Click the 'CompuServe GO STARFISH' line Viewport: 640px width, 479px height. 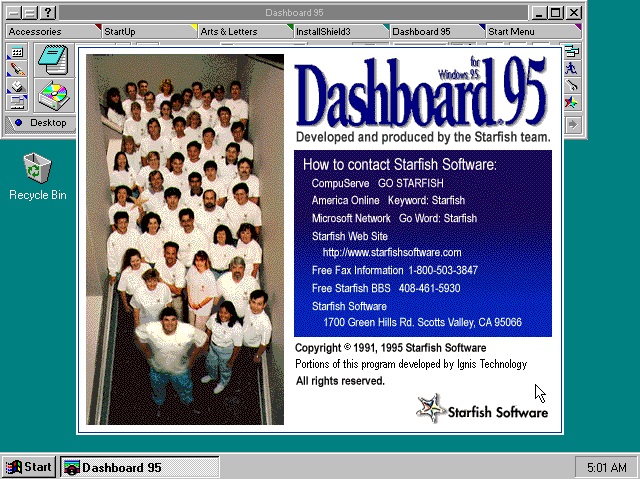378,183
